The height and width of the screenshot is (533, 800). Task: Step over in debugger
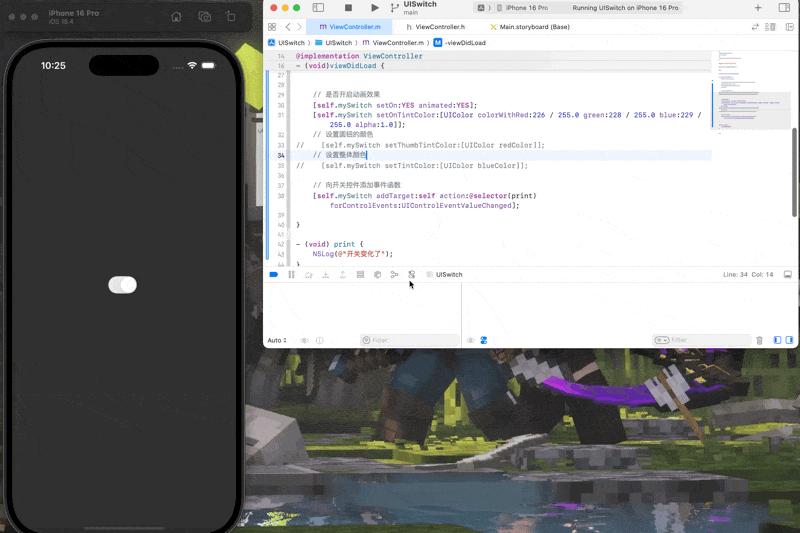309,274
